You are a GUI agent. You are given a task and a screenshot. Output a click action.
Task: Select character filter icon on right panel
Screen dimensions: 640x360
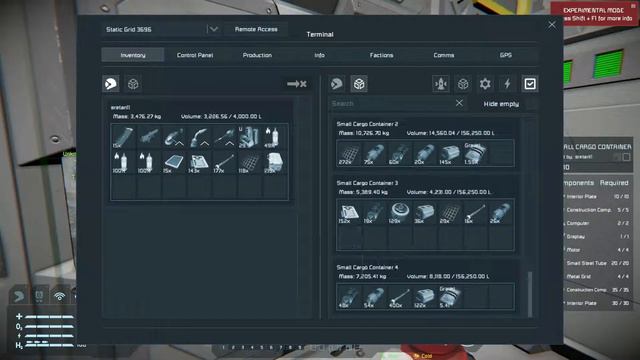tap(337, 84)
